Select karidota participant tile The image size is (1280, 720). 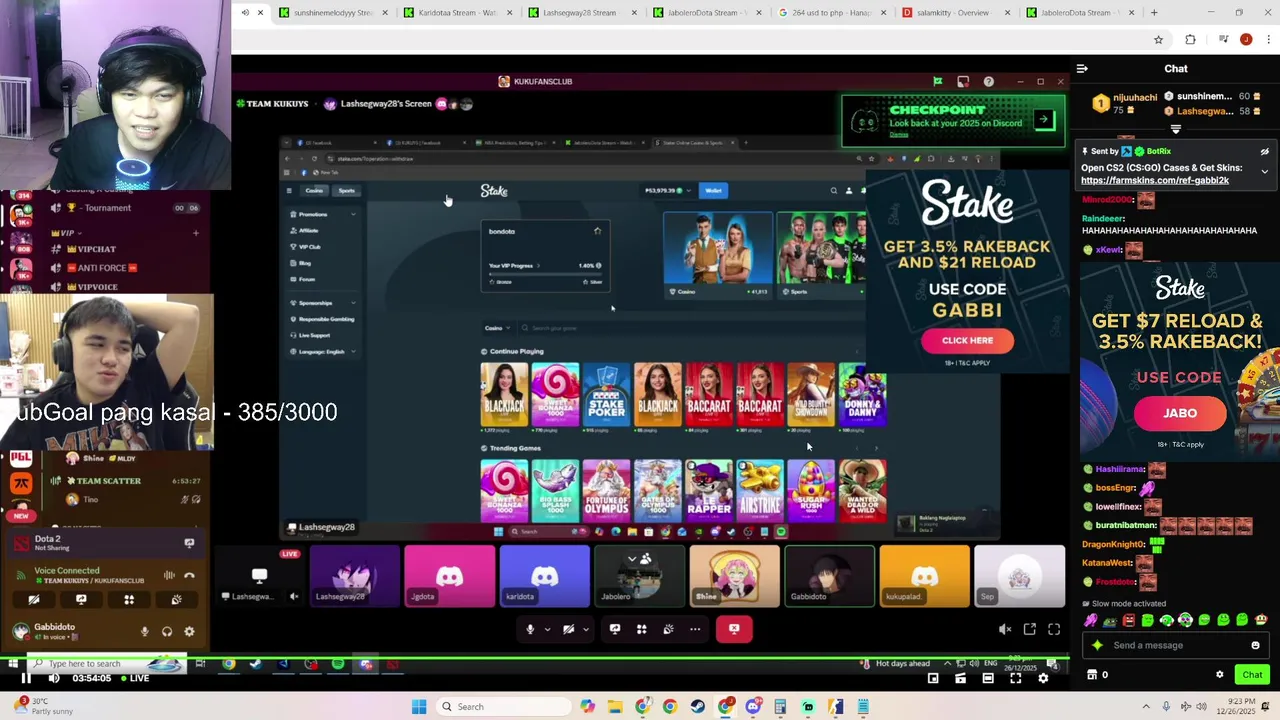[544, 576]
